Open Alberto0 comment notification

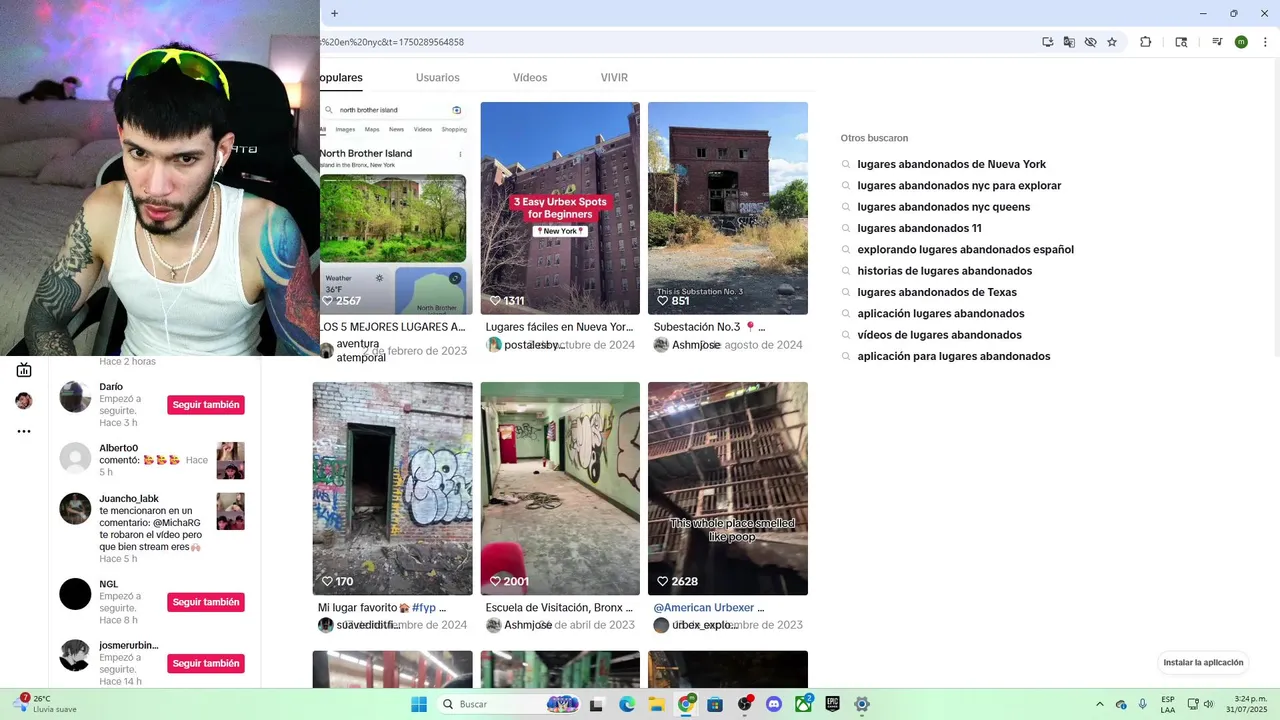click(x=152, y=460)
